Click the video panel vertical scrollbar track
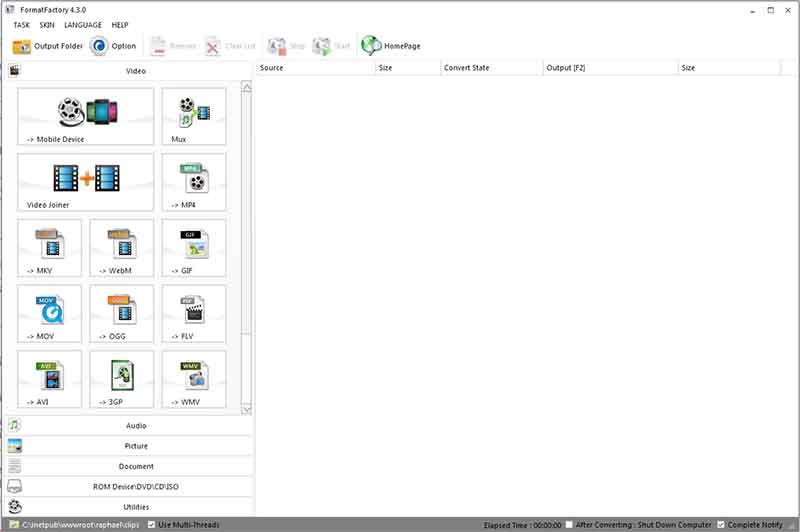This screenshot has height=532, width=800. coord(246,367)
